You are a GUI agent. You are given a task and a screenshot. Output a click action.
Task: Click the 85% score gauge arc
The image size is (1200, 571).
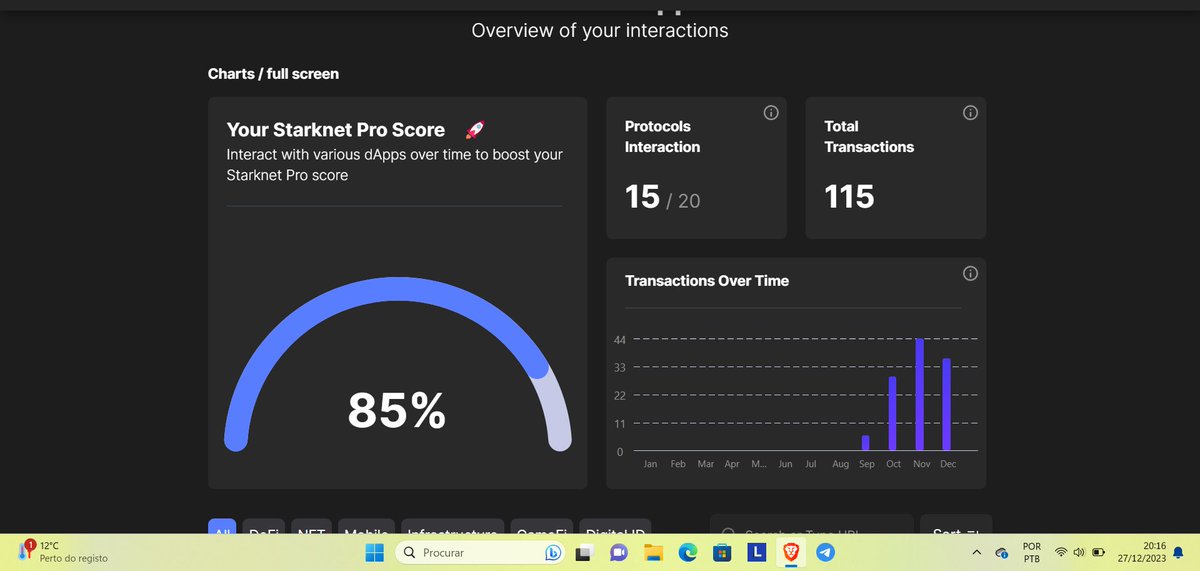click(x=398, y=288)
